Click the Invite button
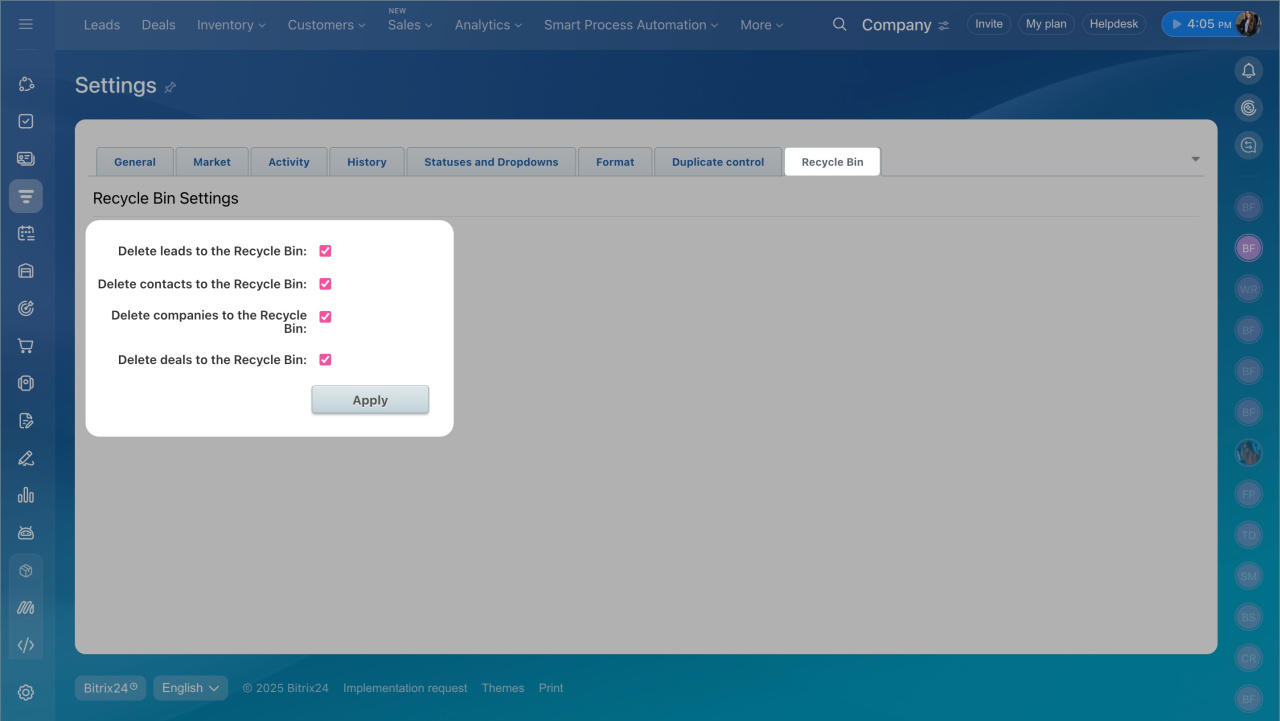Screen dimensions: 1280x721 [x=988, y=24]
